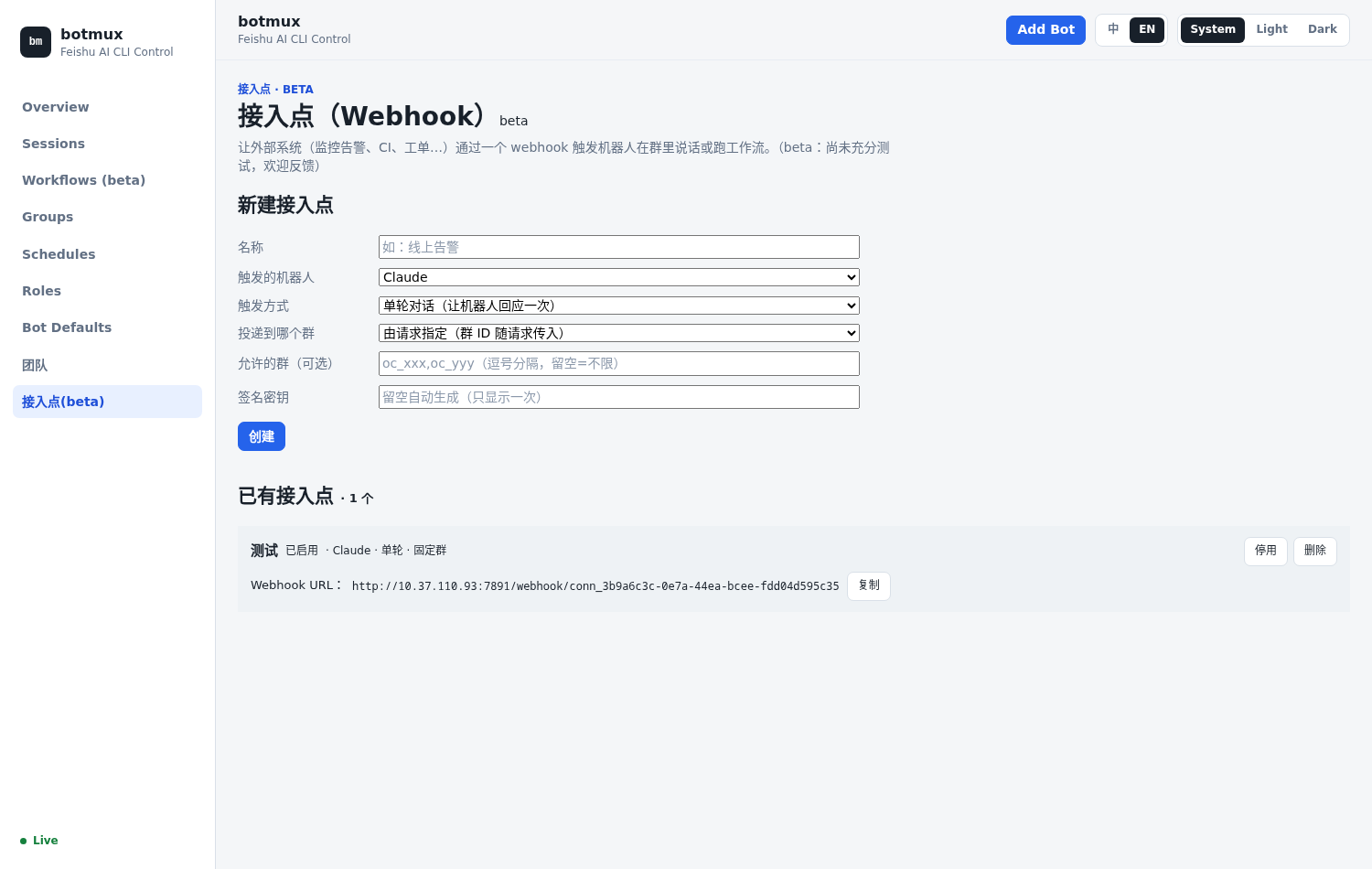Viewport: 1372px width, 869px height.
Task: Select 接入点(beta) sidebar item
Action: 107,402
